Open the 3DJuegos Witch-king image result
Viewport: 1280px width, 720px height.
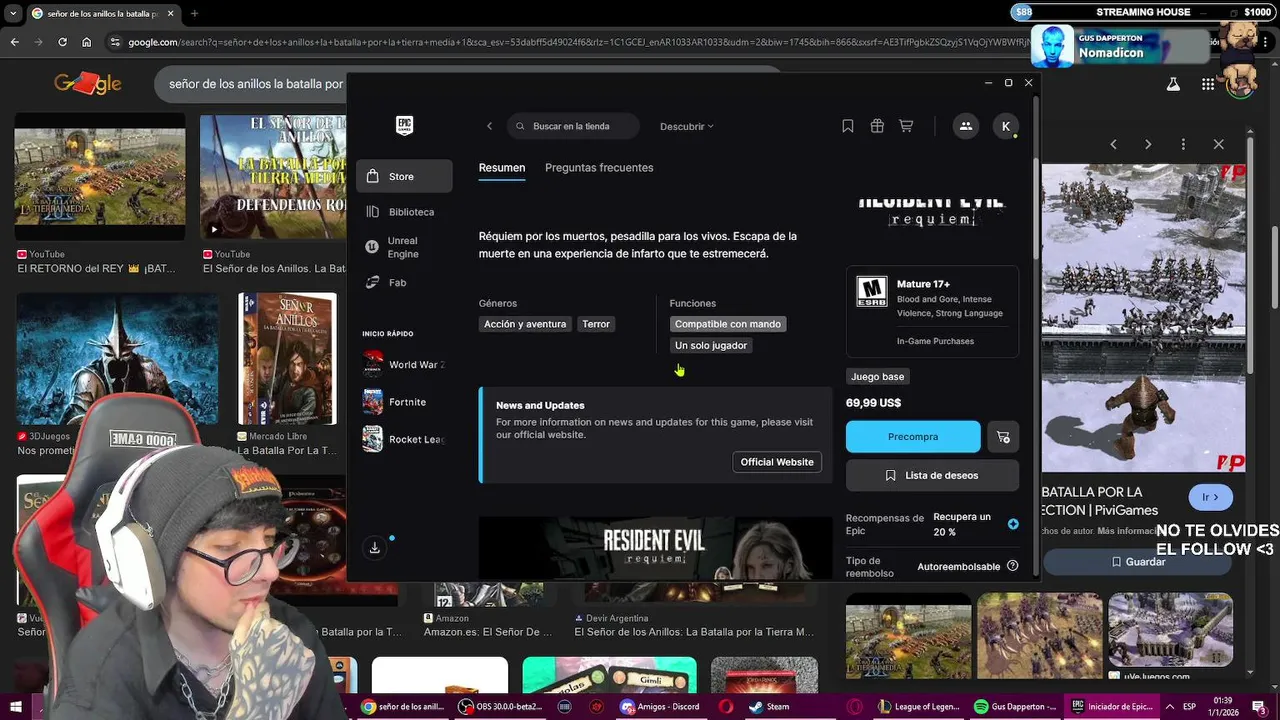pyautogui.click(x=117, y=359)
